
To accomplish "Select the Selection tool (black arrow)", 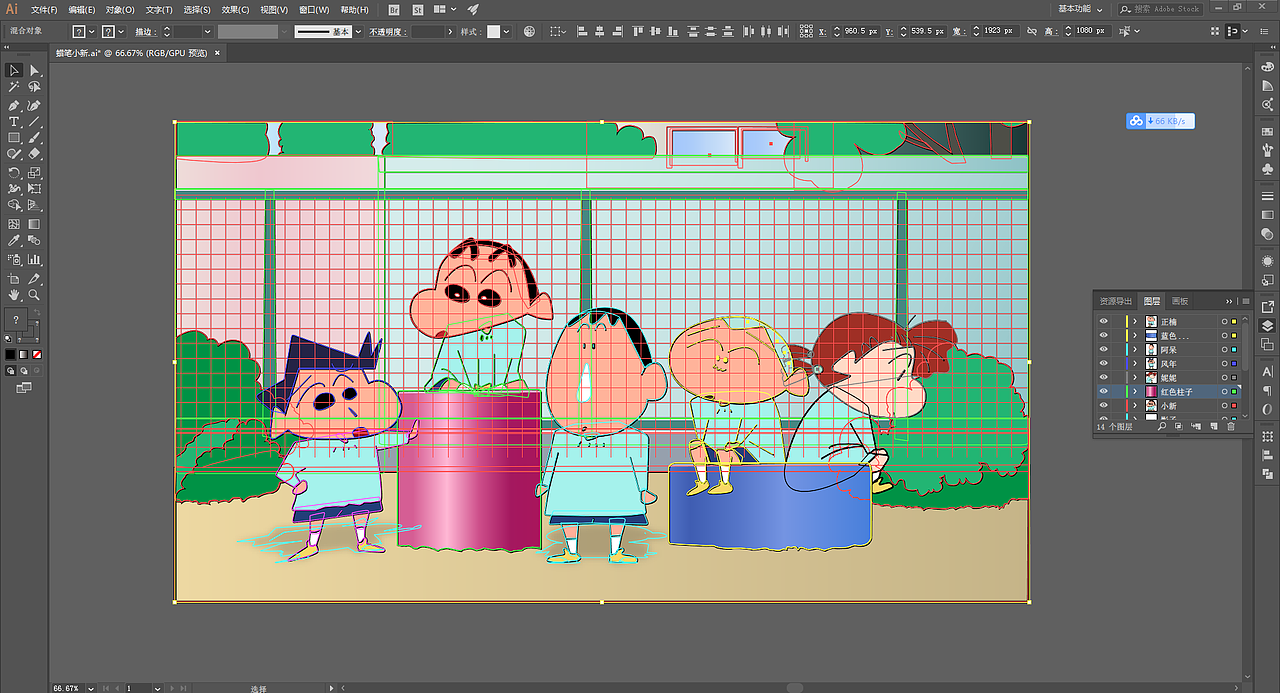I will coord(14,70).
